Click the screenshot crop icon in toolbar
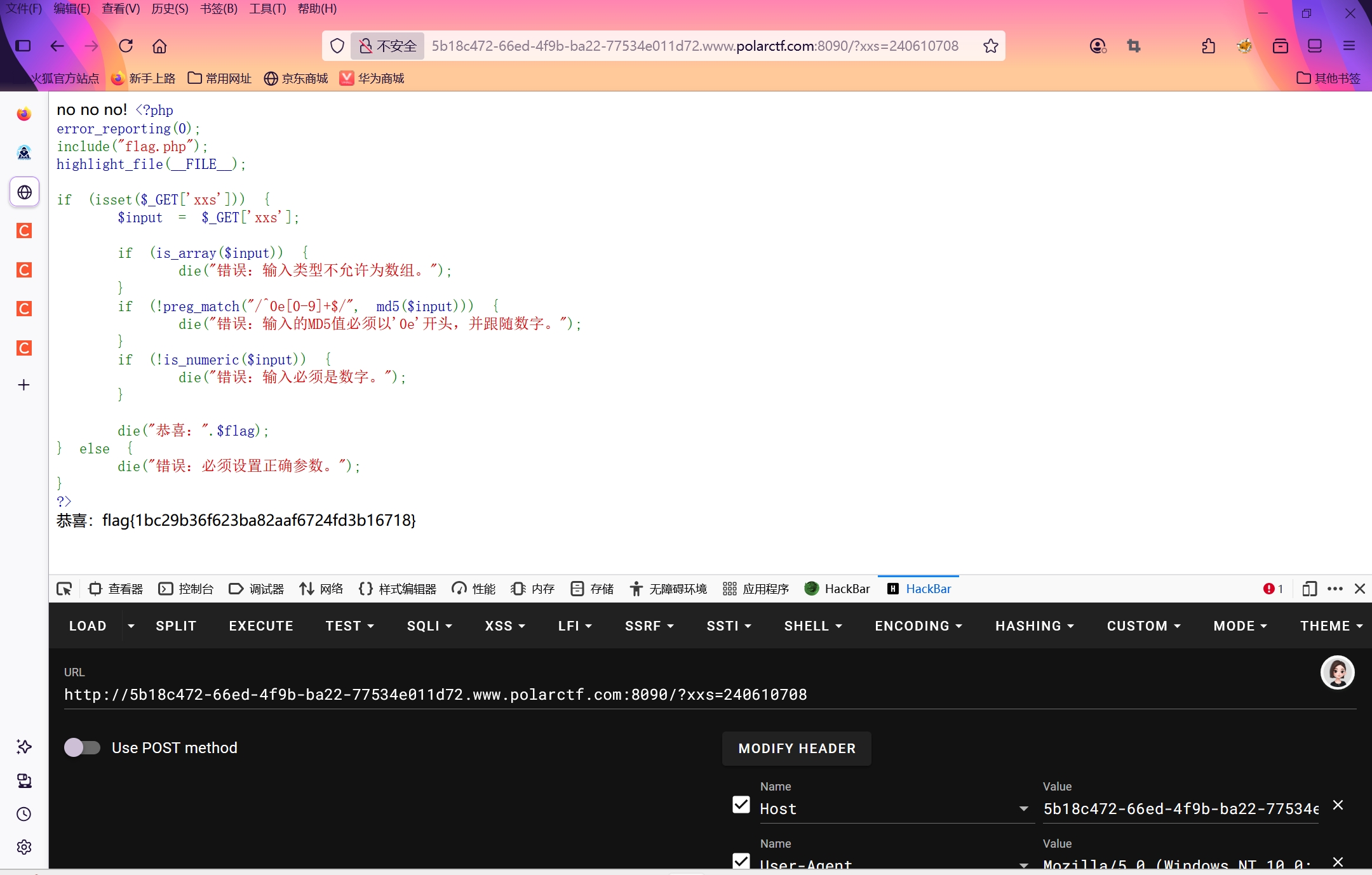This screenshot has width=1372, height=875. click(x=1134, y=46)
